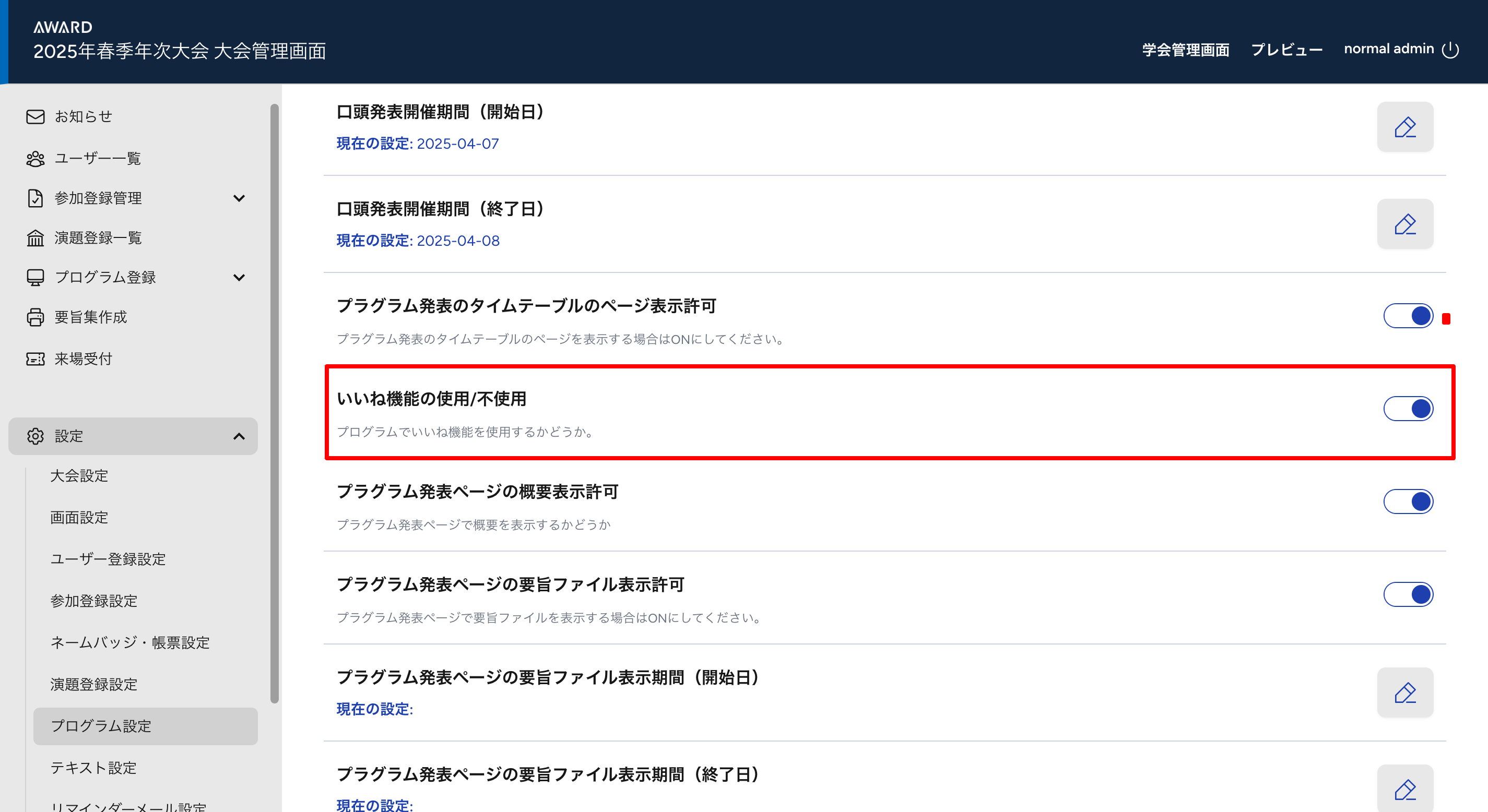Click the users icon beside ユーザー一覧
The image size is (1488, 812).
coord(35,159)
